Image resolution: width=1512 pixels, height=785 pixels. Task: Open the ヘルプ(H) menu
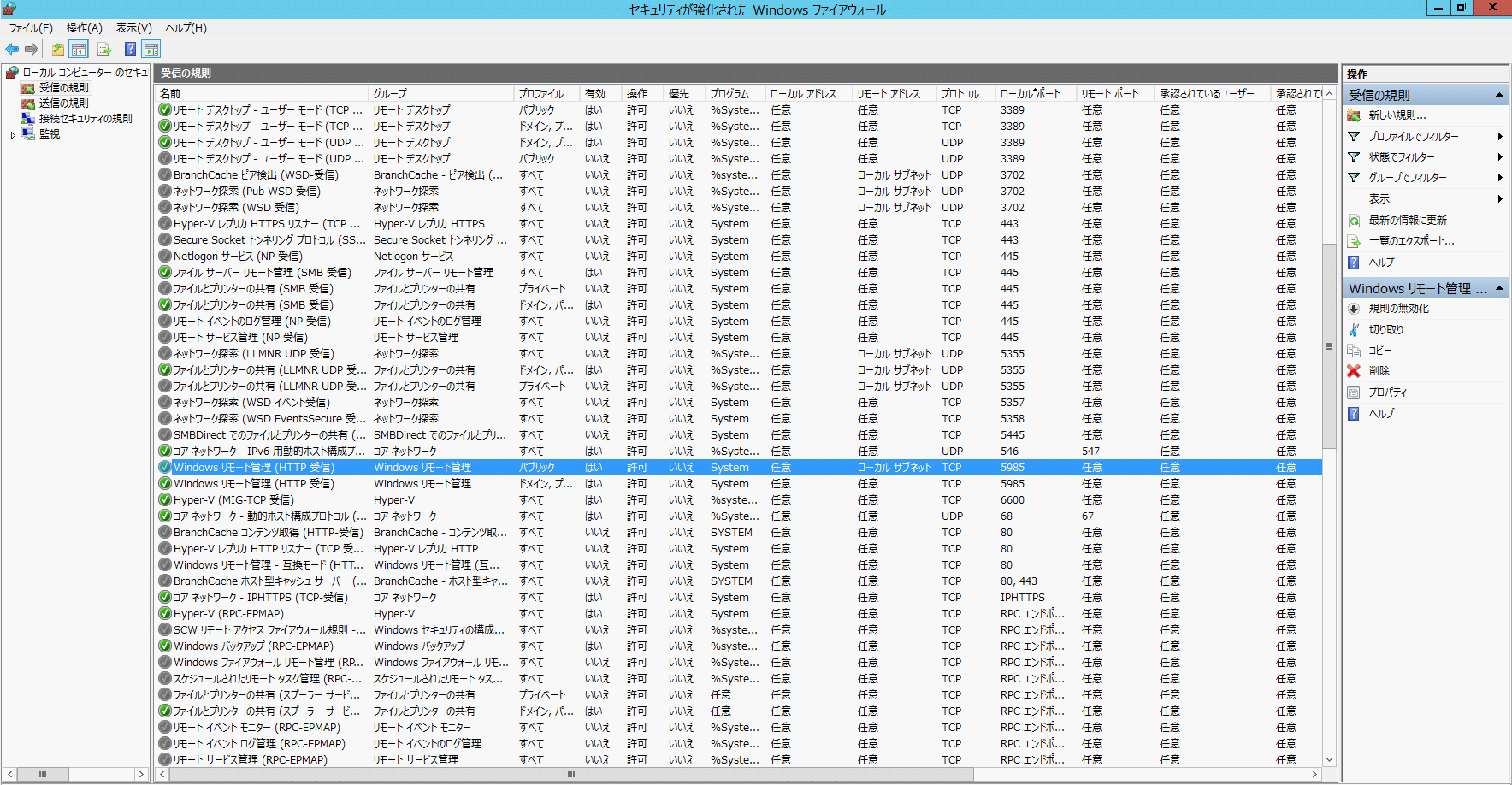click(x=186, y=28)
